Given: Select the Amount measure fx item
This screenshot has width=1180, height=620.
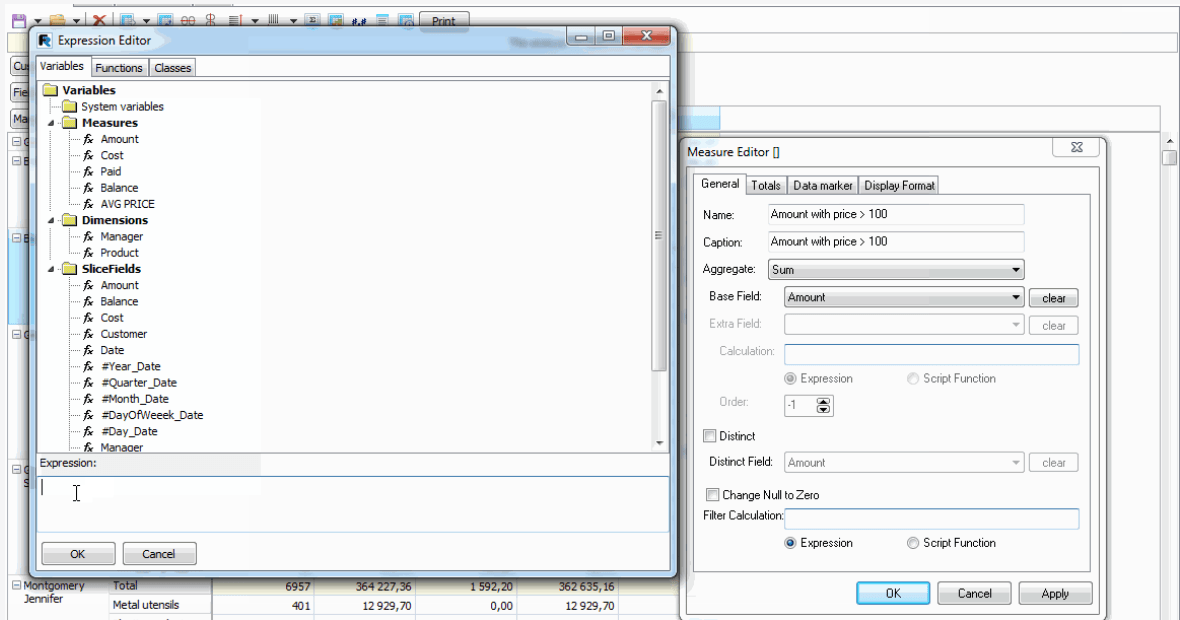Looking at the screenshot, I should (120, 139).
